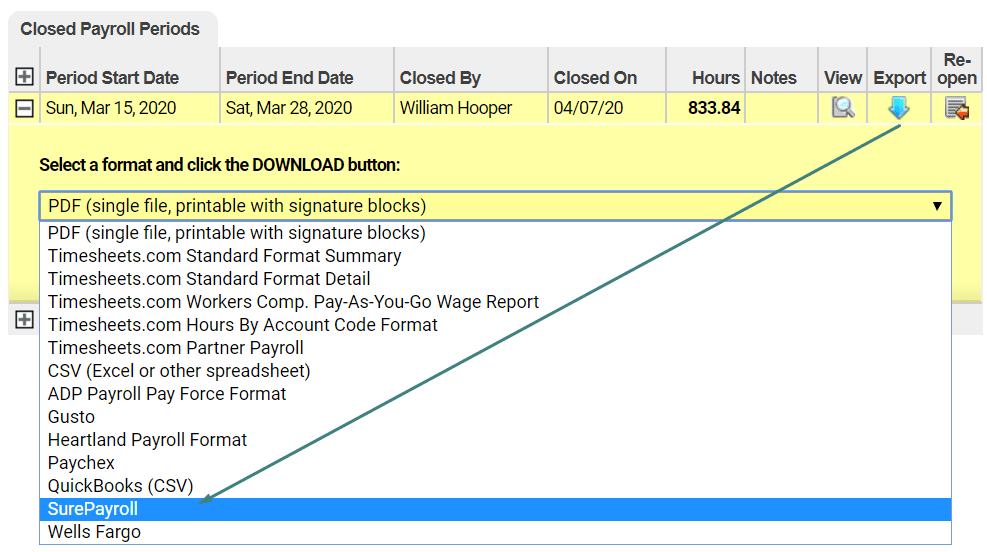Click the blue Export download arrow icon
The image size is (987, 552).
pyautogui.click(x=899, y=108)
